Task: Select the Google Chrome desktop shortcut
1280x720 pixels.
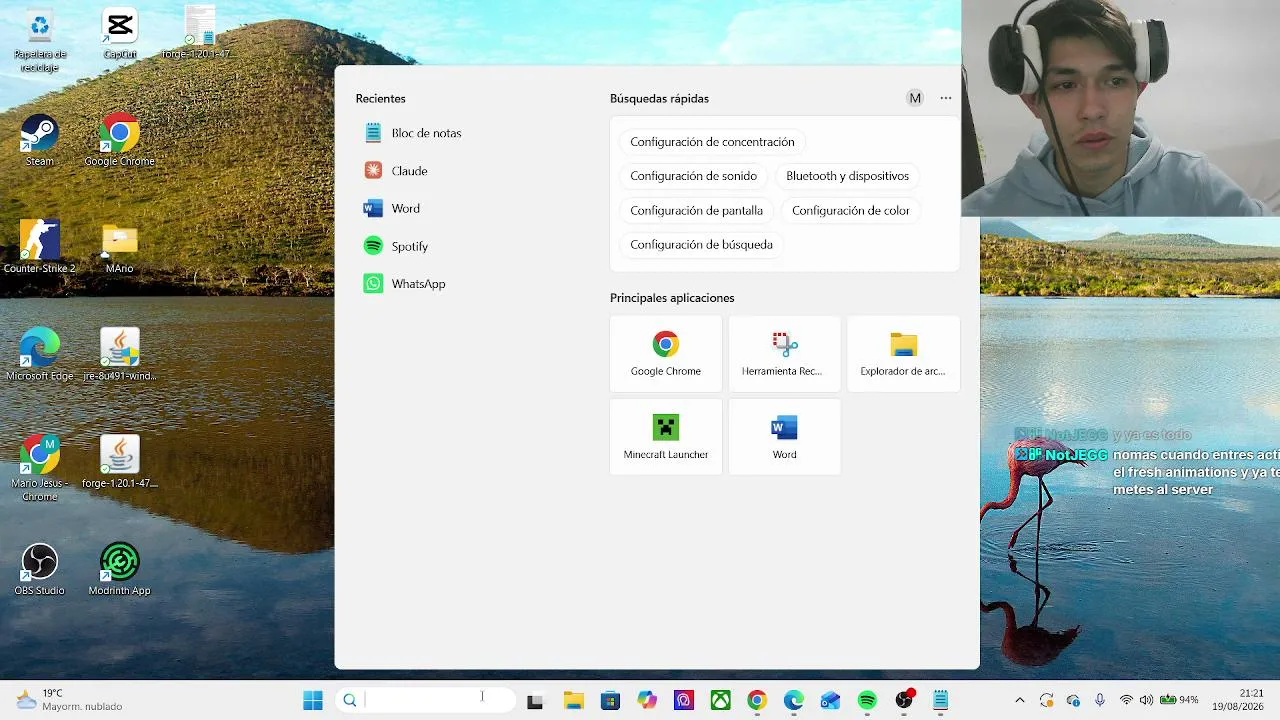Action: [119, 140]
